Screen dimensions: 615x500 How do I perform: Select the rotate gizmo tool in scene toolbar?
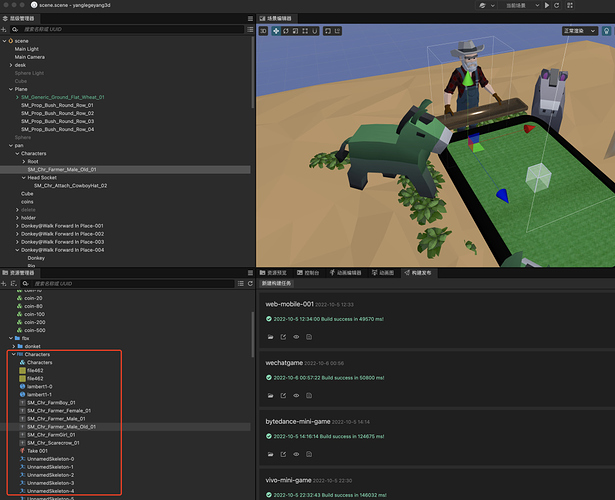pos(286,31)
